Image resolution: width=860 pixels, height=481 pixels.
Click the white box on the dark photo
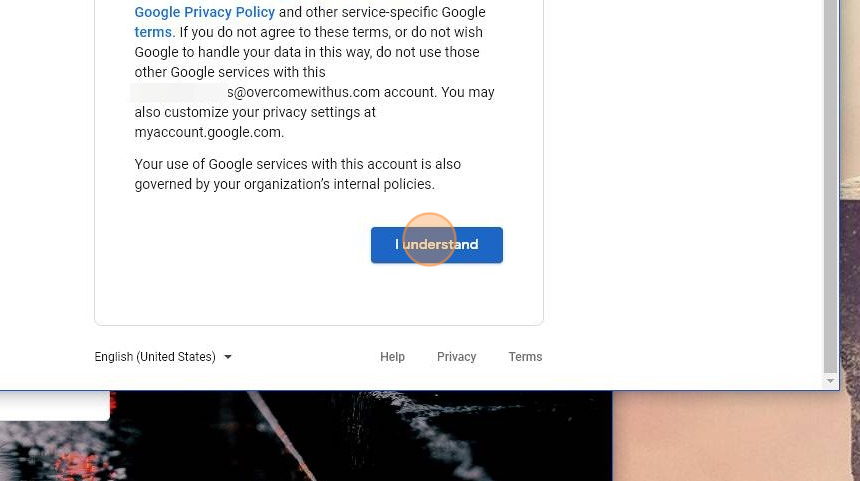tap(55, 406)
